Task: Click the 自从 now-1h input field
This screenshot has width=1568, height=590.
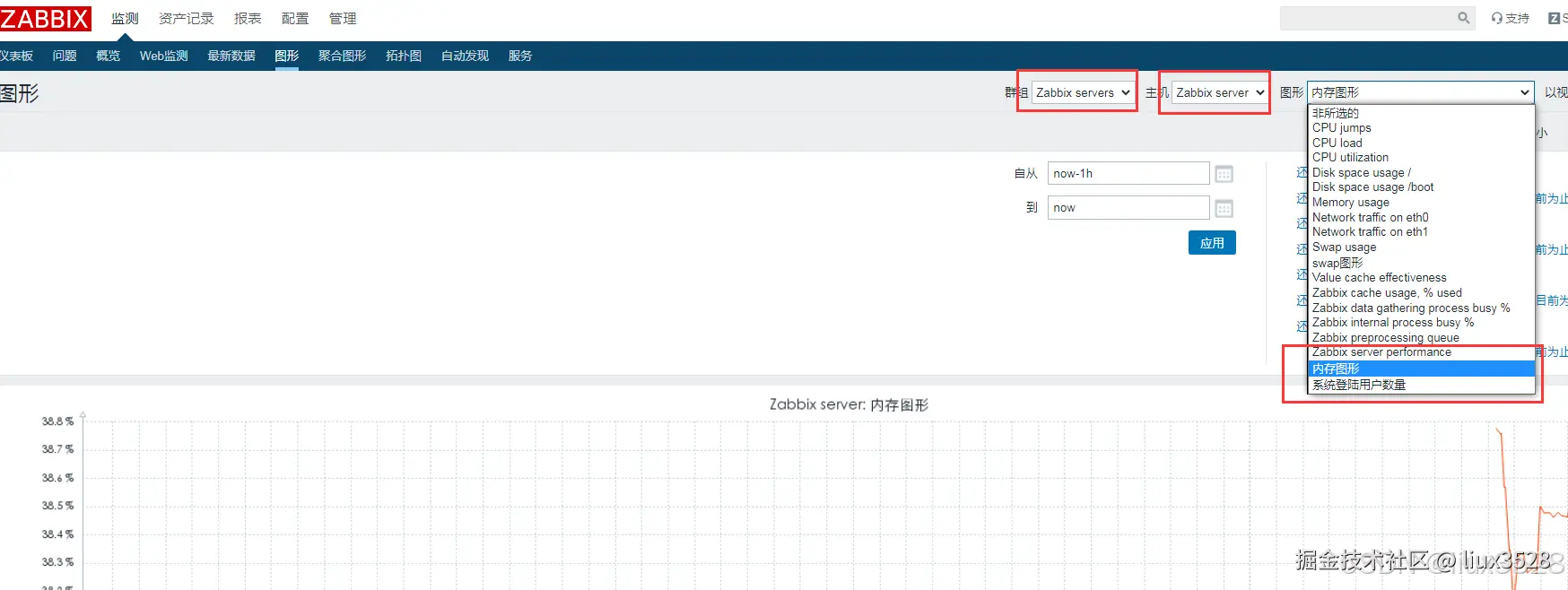Action: point(1128,173)
